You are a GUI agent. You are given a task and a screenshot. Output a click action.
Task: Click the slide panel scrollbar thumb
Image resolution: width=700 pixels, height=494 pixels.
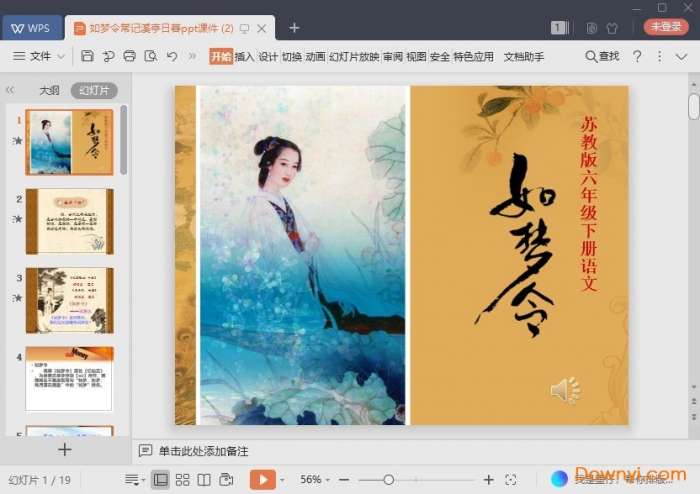click(123, 140)
